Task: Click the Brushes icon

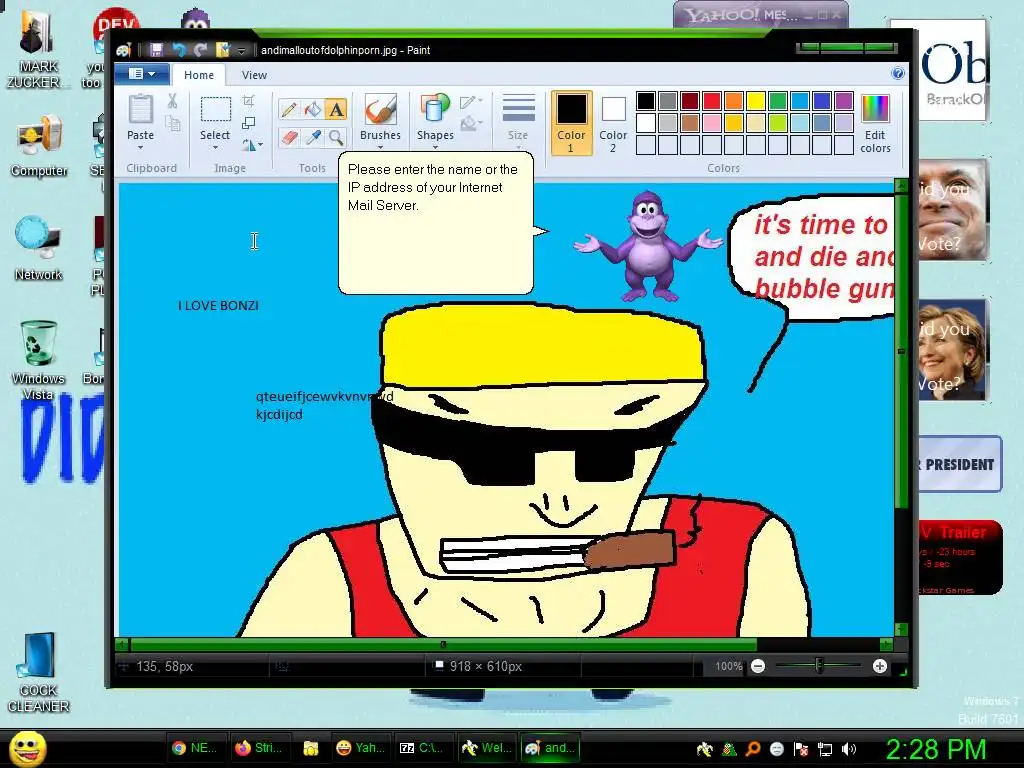Action: 380,109
